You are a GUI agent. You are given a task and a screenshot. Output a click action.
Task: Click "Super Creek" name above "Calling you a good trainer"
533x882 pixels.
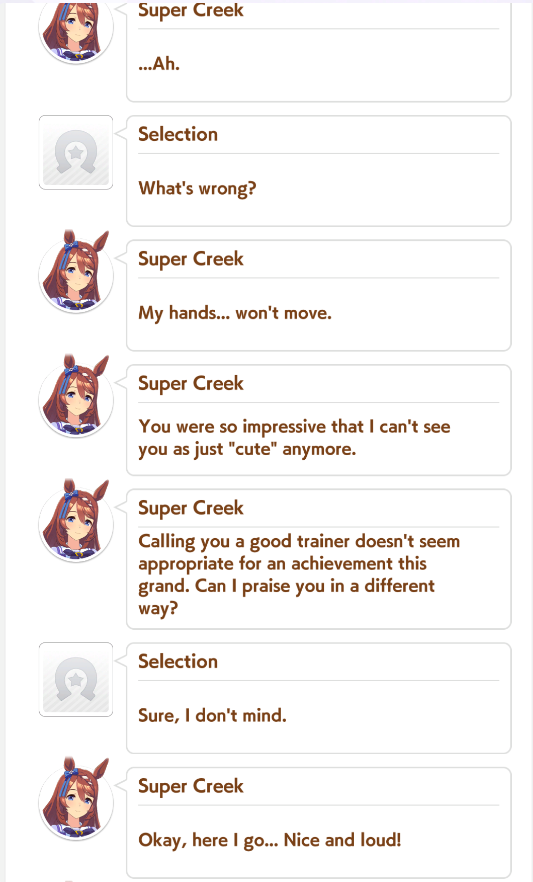point(191,508)
